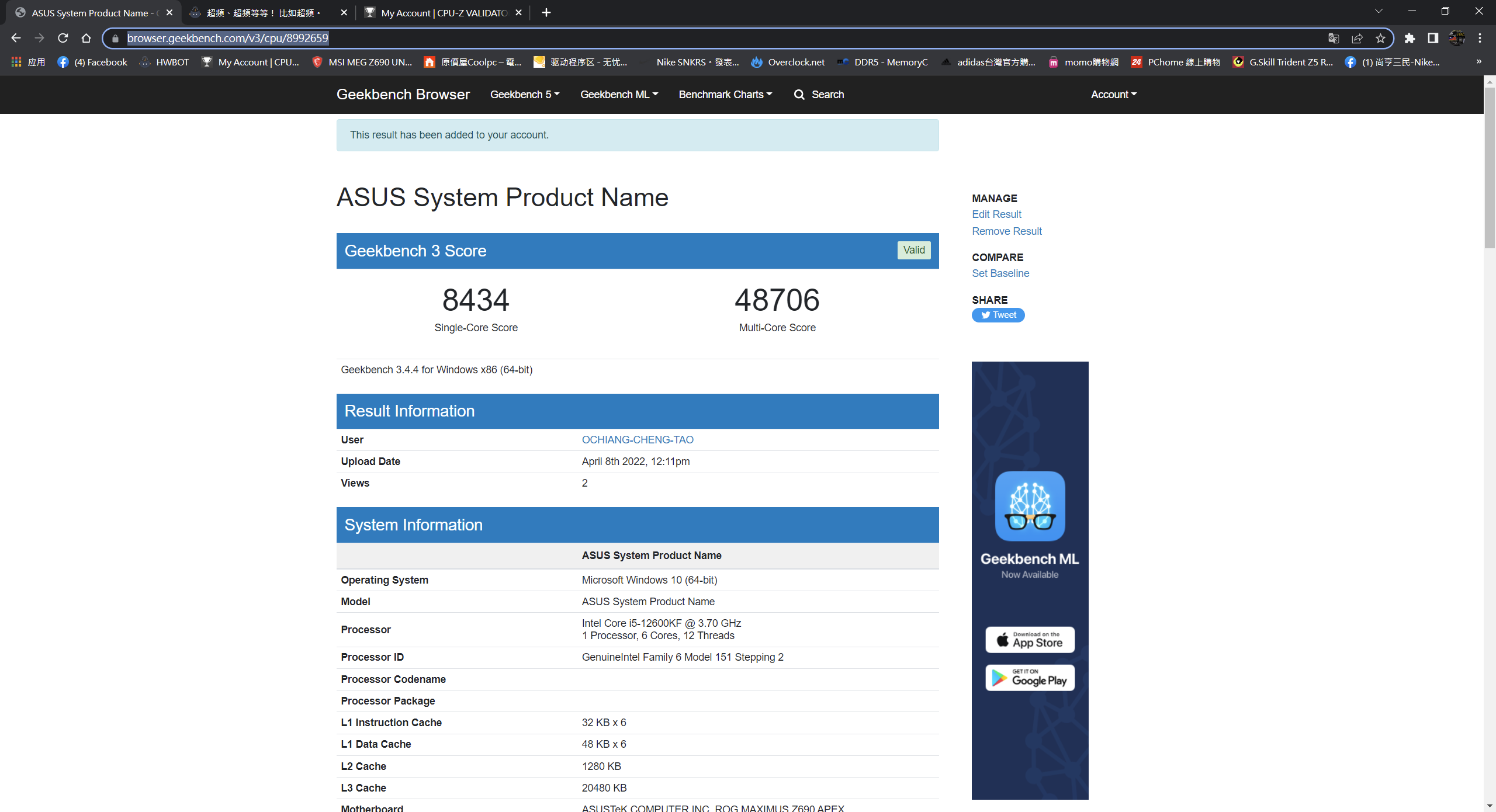Viewport: 1496px width, 812px height.
Task: Go to Geekbench Browser home
Action: pos(403,95)
